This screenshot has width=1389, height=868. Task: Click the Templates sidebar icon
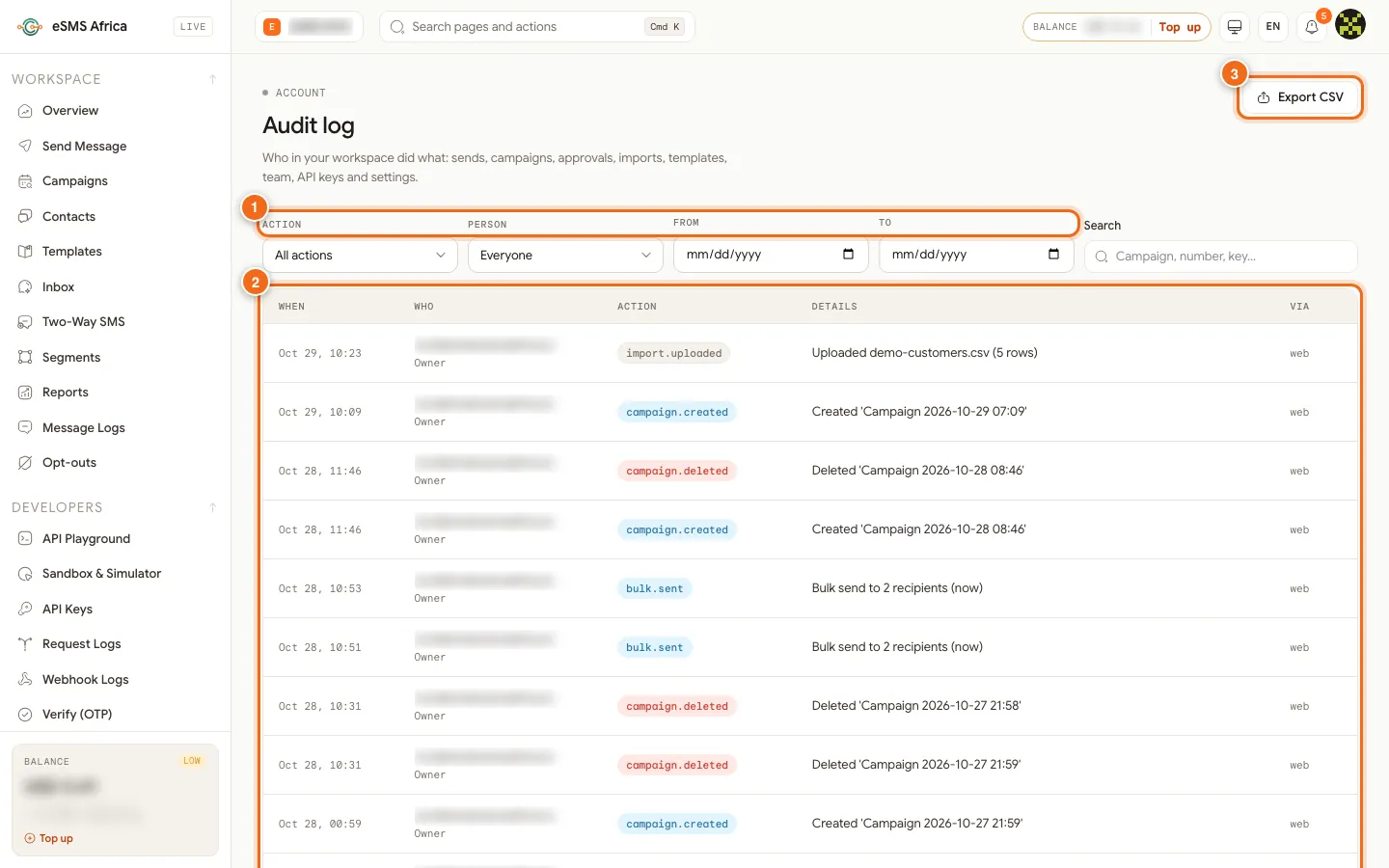tap(25, 252)
